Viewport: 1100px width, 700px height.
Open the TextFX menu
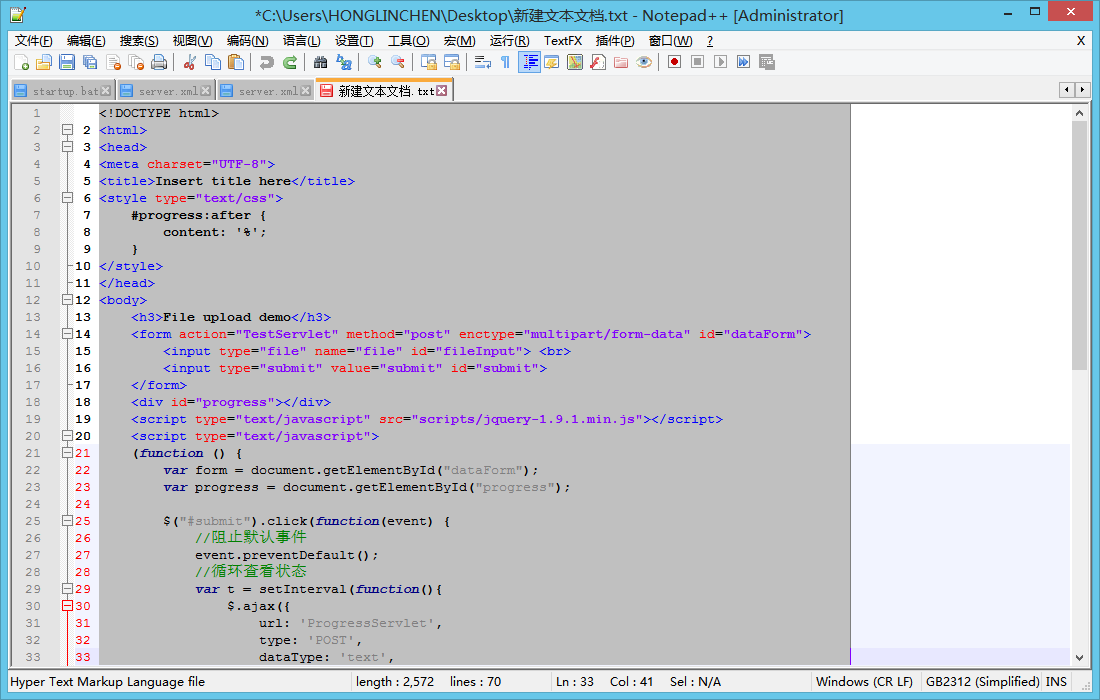[x=563, y=41]
